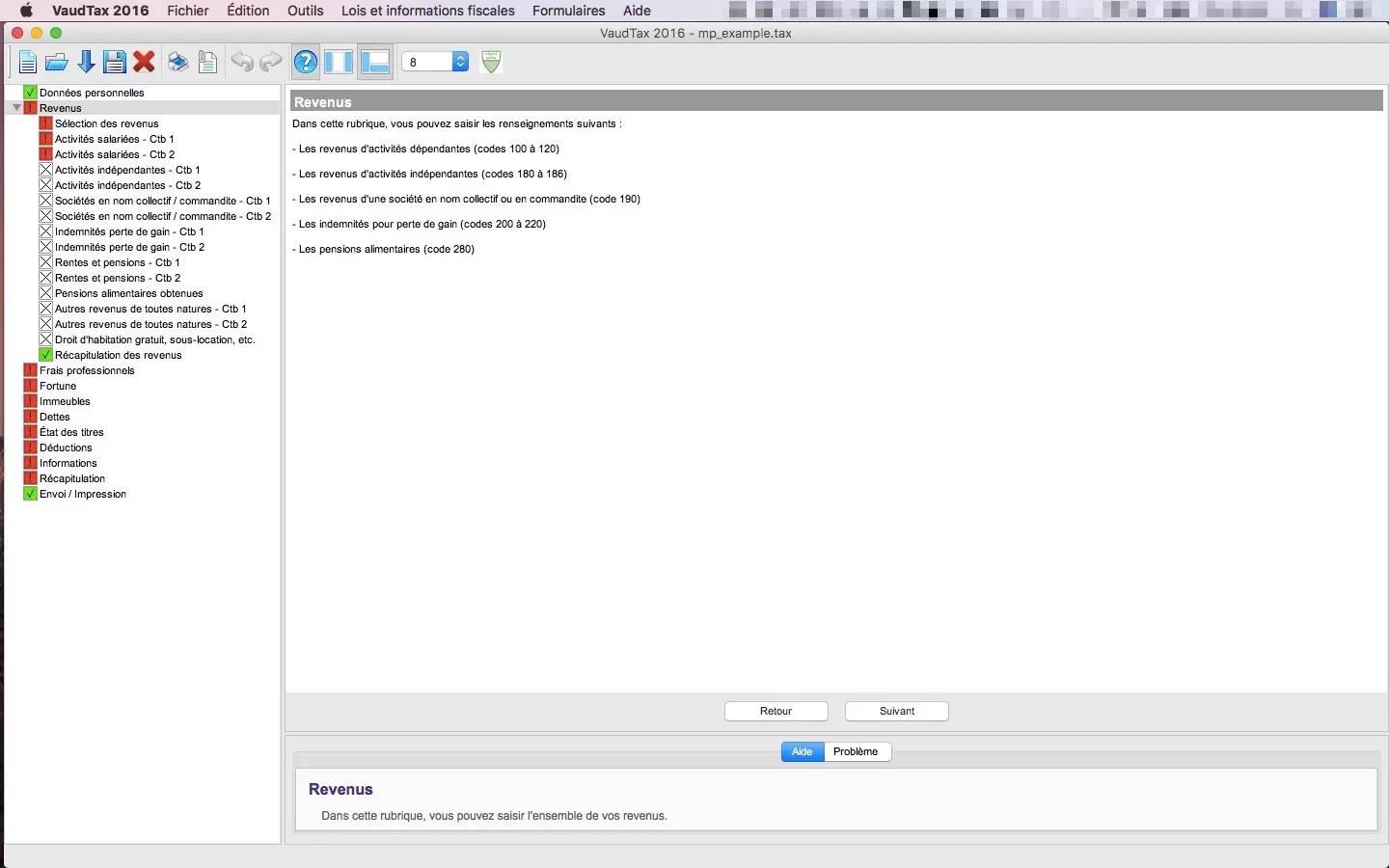Viewport: 1389px width, 868px height.
Task: Switch to the Aide tab
Action: [x=803, y=751]
